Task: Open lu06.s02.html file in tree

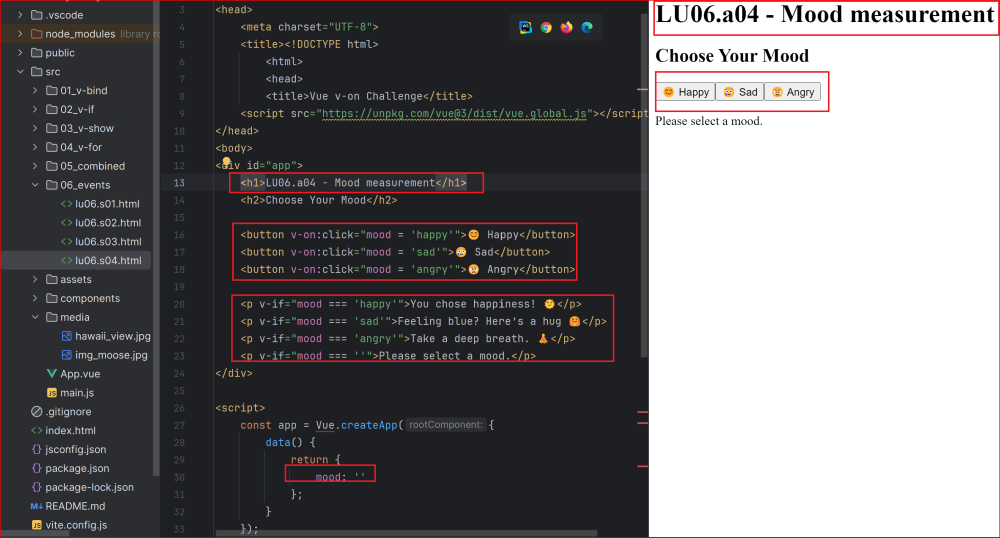Action: [107, 222]
